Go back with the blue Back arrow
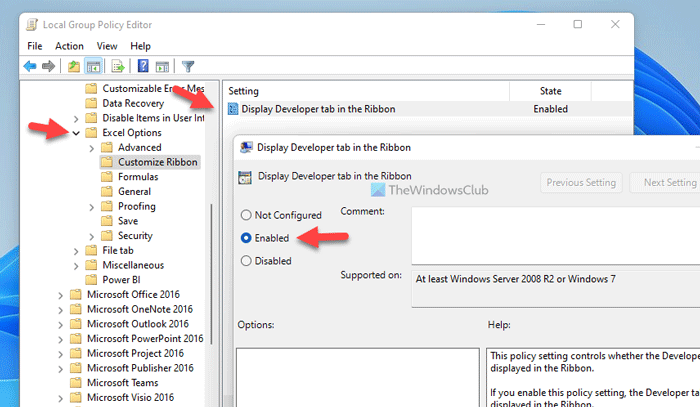This screenshot has width=700, height=407. pos(30,66)
